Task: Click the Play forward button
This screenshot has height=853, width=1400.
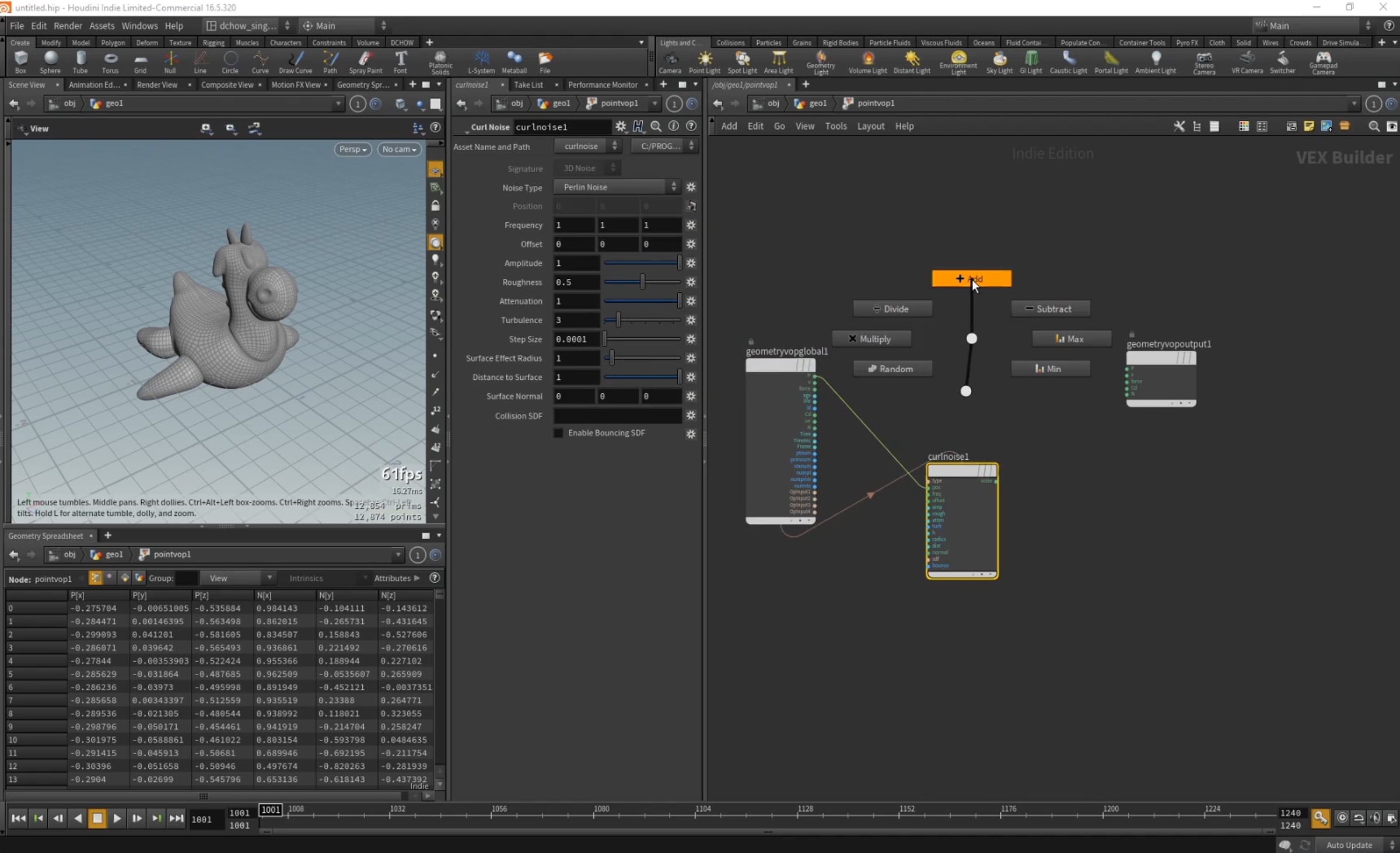Action: (x=117, y=818)
